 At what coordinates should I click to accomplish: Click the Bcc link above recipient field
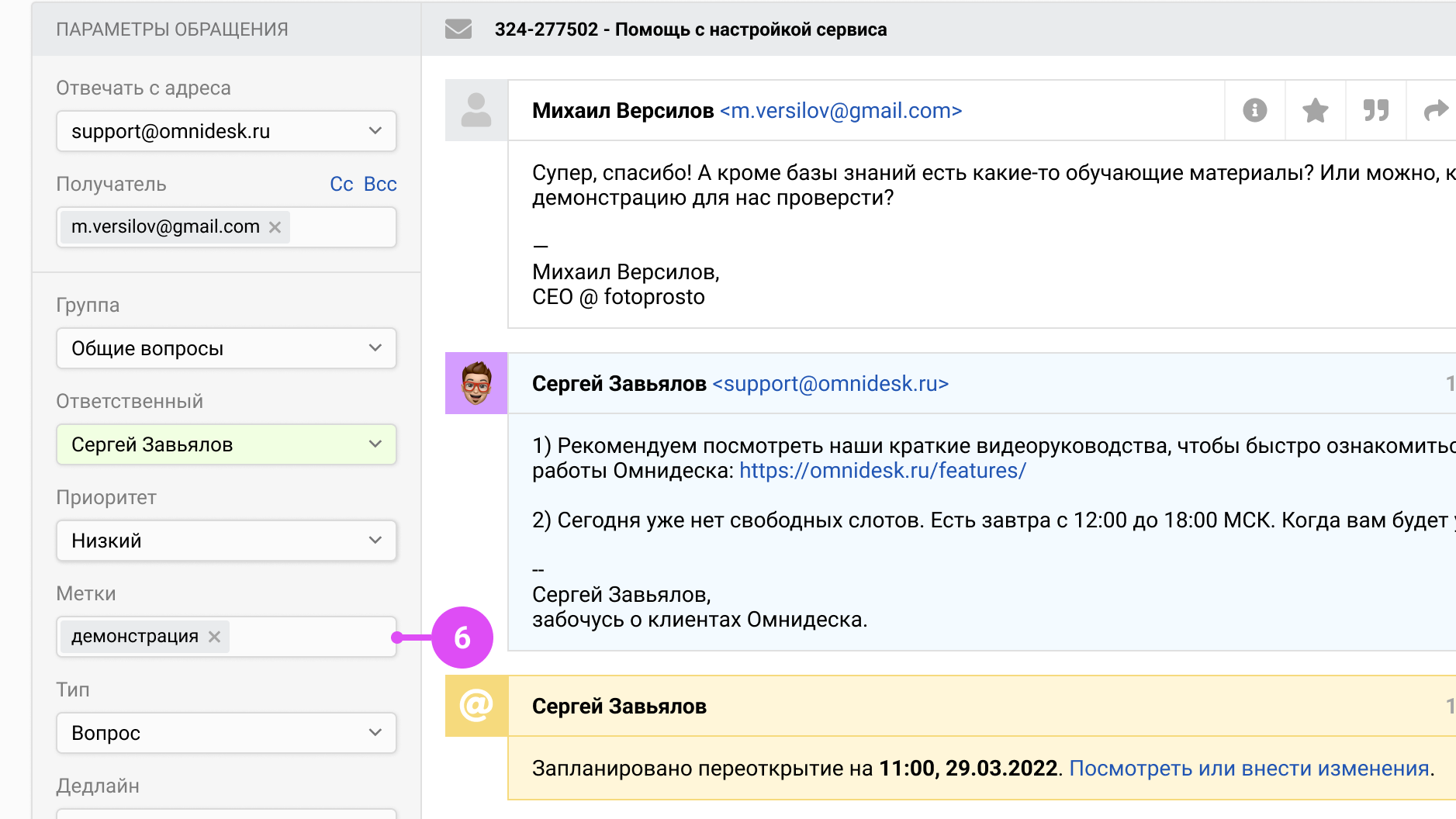[380, 184]
